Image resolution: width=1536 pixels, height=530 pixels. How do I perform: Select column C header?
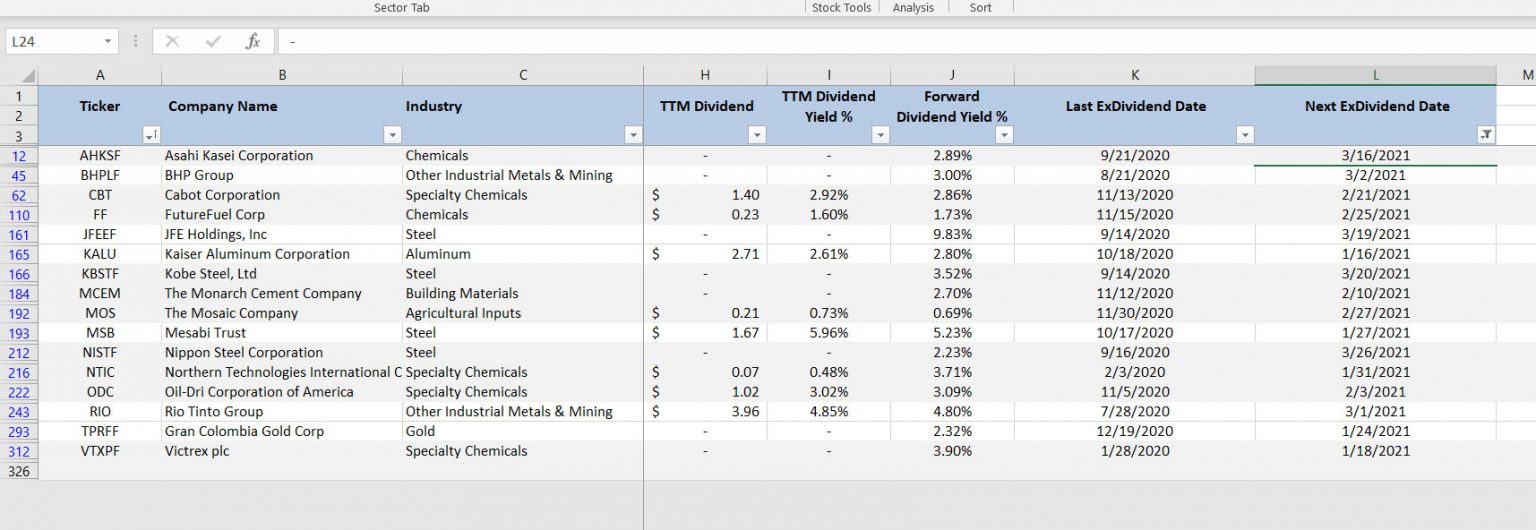[x=523, y=75]
